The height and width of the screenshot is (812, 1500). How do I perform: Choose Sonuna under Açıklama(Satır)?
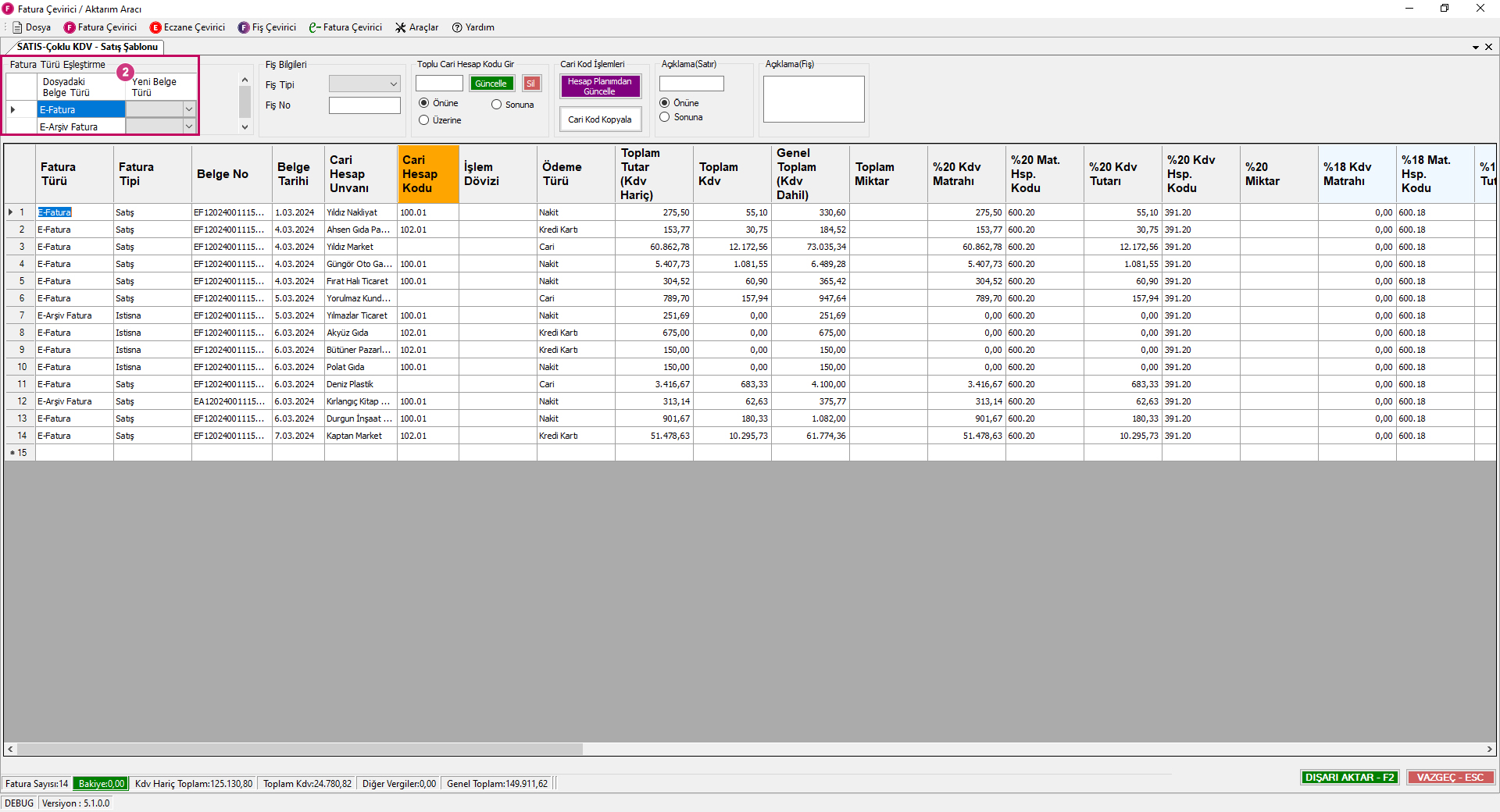point(665,117)
